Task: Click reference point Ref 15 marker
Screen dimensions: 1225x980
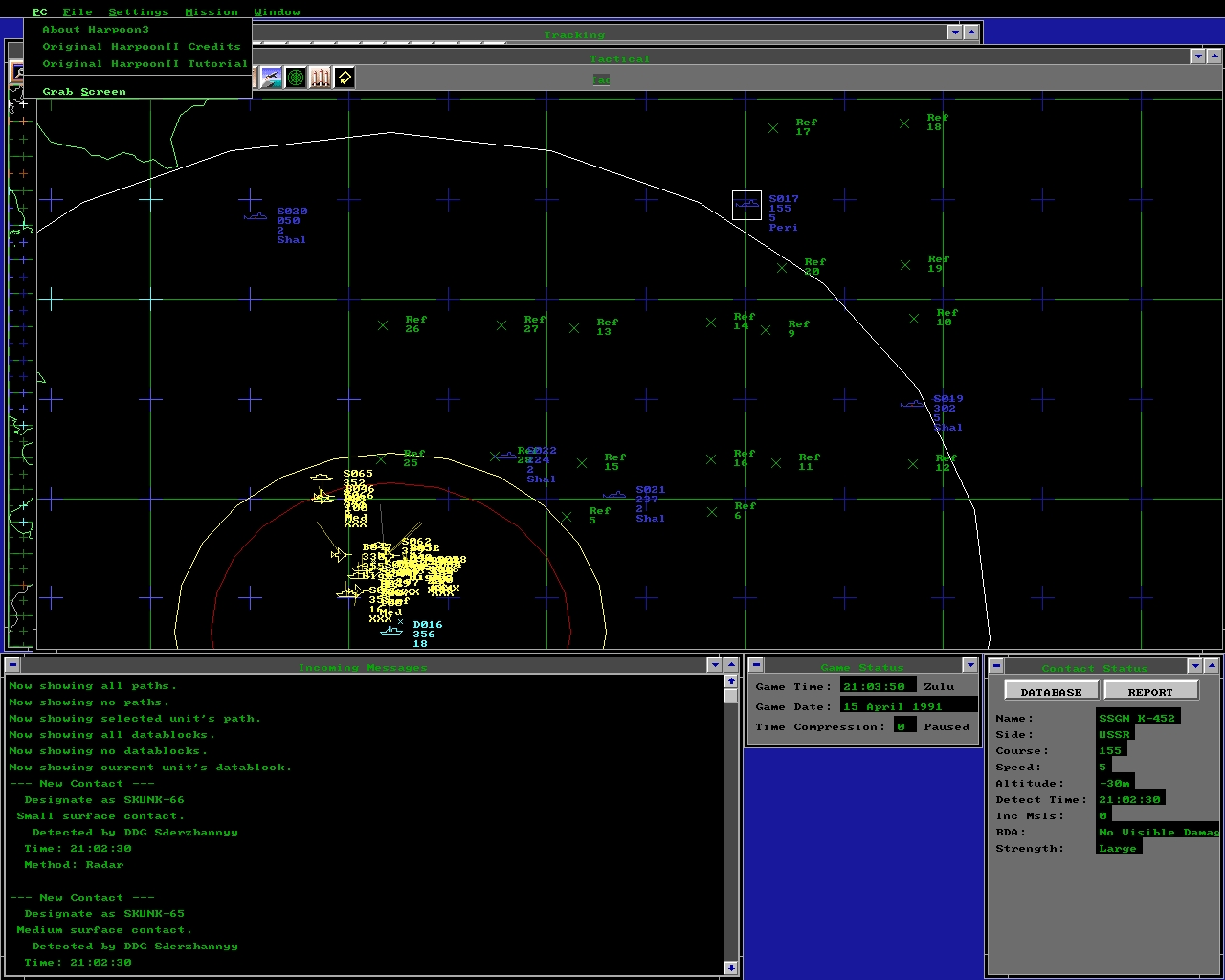Action: tap(582, 463)
